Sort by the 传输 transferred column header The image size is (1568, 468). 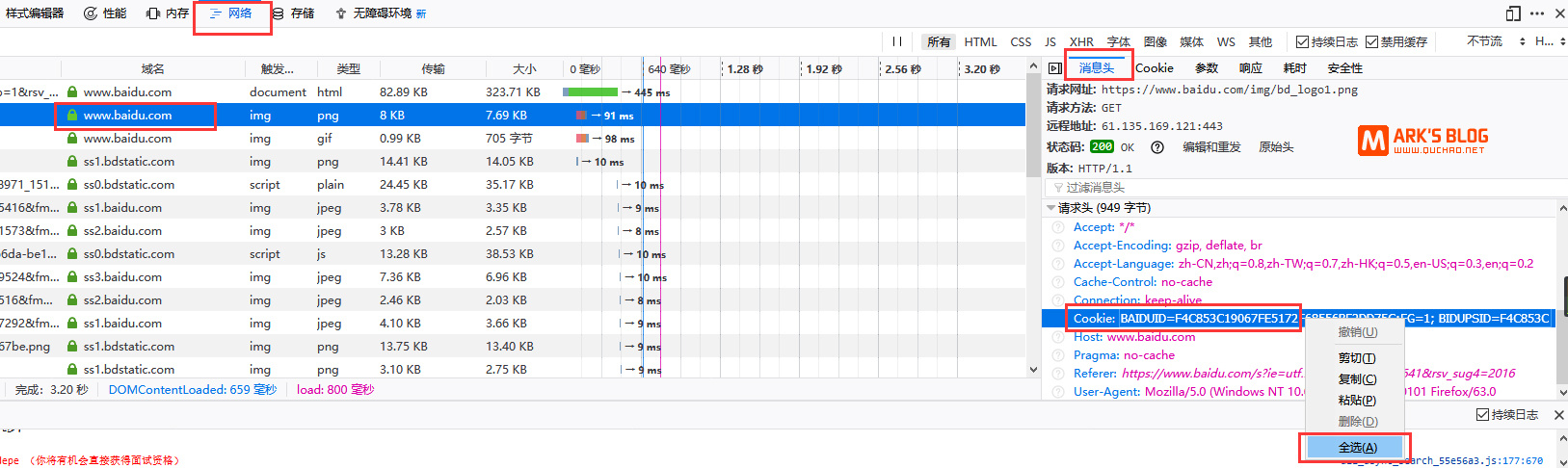click(x=433, y=69)
